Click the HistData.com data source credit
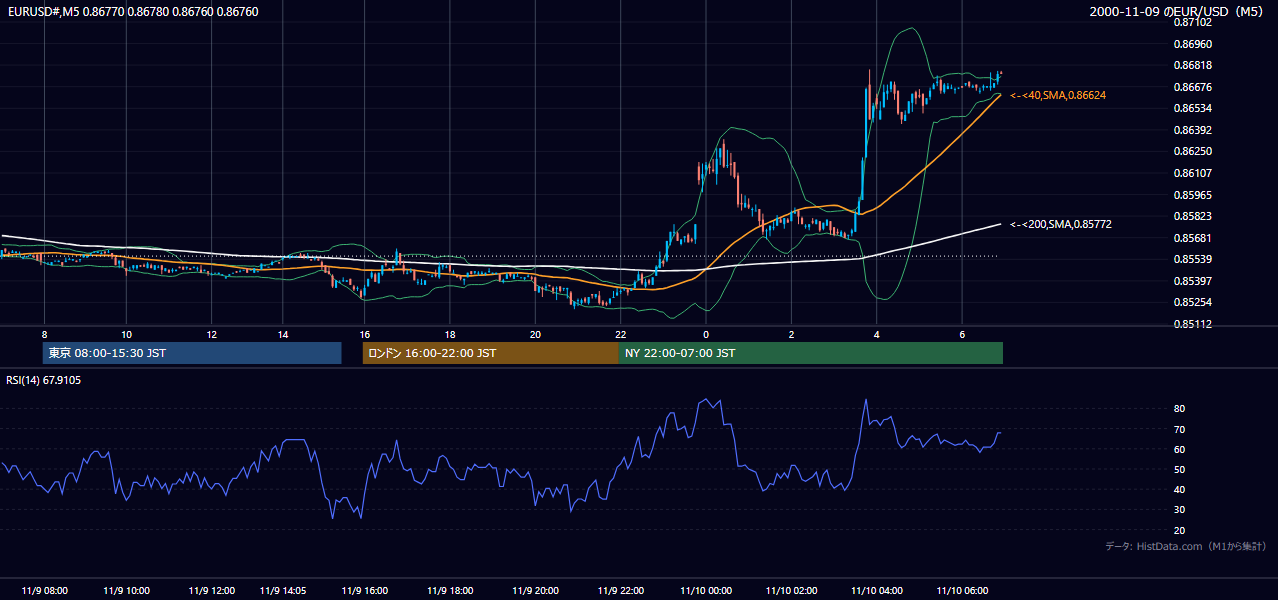Viewport: 1278px width, 600px height. (1185, 546)
